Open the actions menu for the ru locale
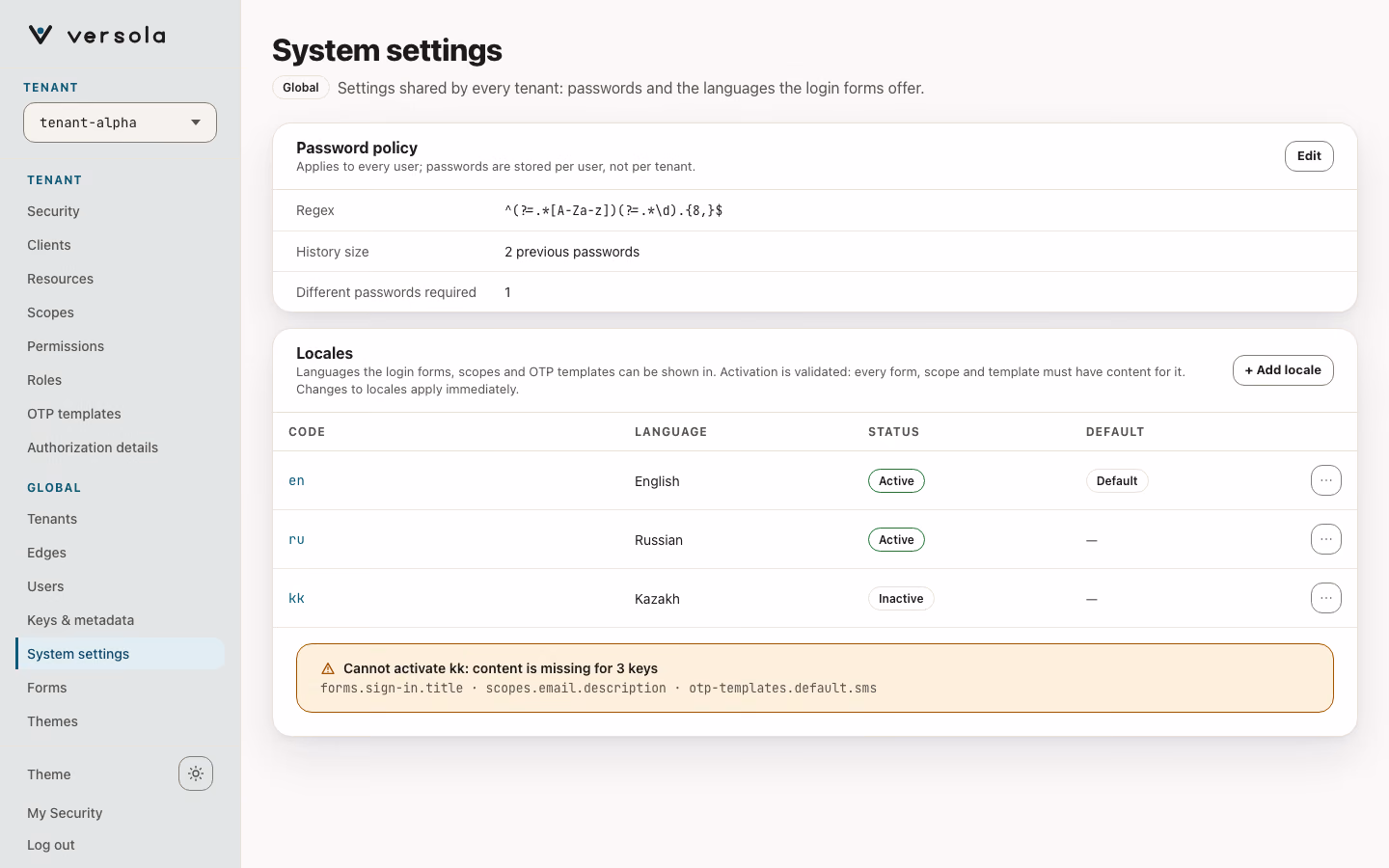 tap(1326, 539)
